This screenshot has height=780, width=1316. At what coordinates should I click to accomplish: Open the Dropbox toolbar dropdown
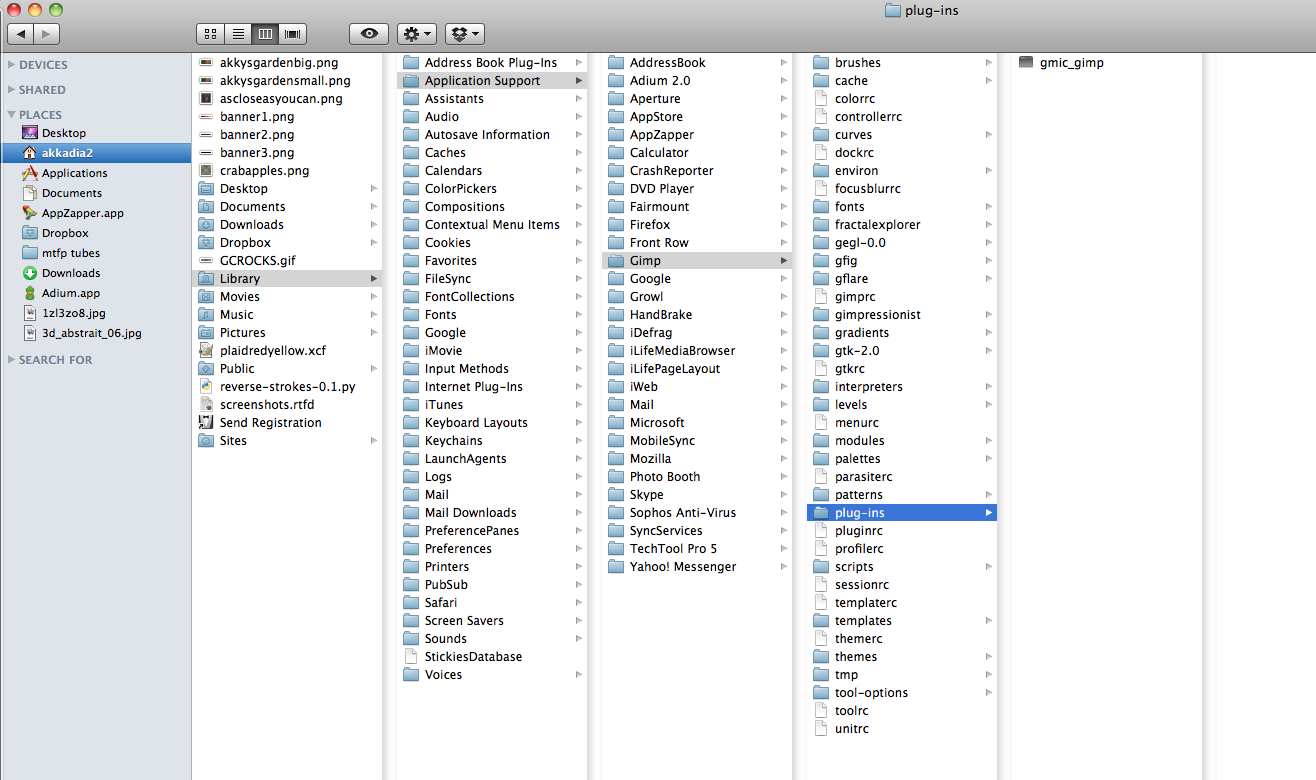(x=464, y=34)
